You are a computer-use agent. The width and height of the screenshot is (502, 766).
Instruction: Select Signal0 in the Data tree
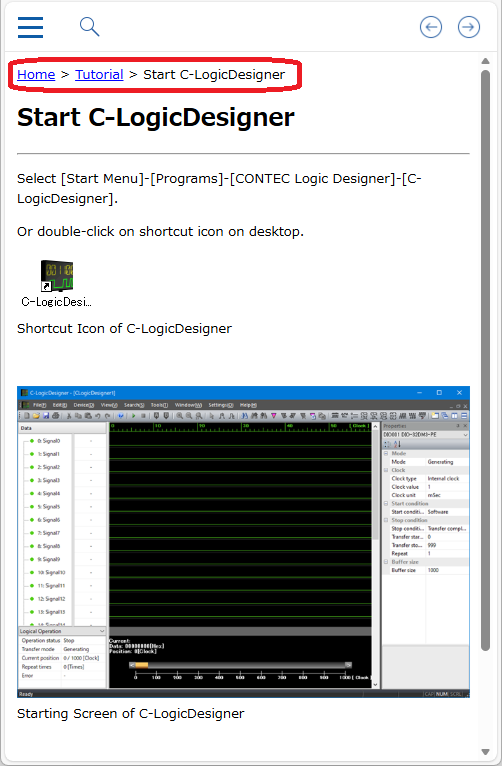point(48,441)
